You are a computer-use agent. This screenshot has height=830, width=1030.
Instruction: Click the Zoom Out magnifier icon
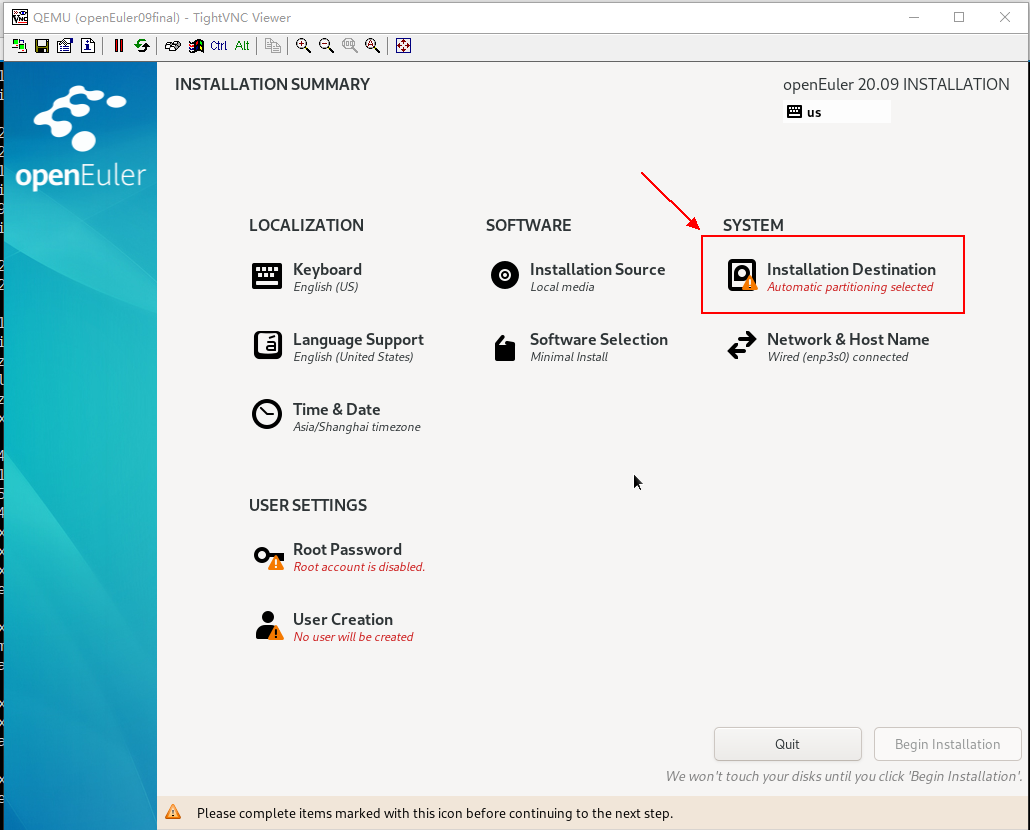[326, 46]
